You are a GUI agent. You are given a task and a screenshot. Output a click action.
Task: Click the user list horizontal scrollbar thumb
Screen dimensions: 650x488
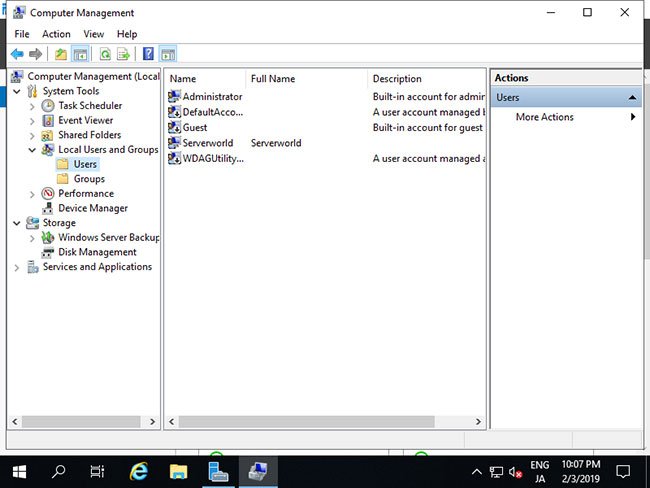306,422
